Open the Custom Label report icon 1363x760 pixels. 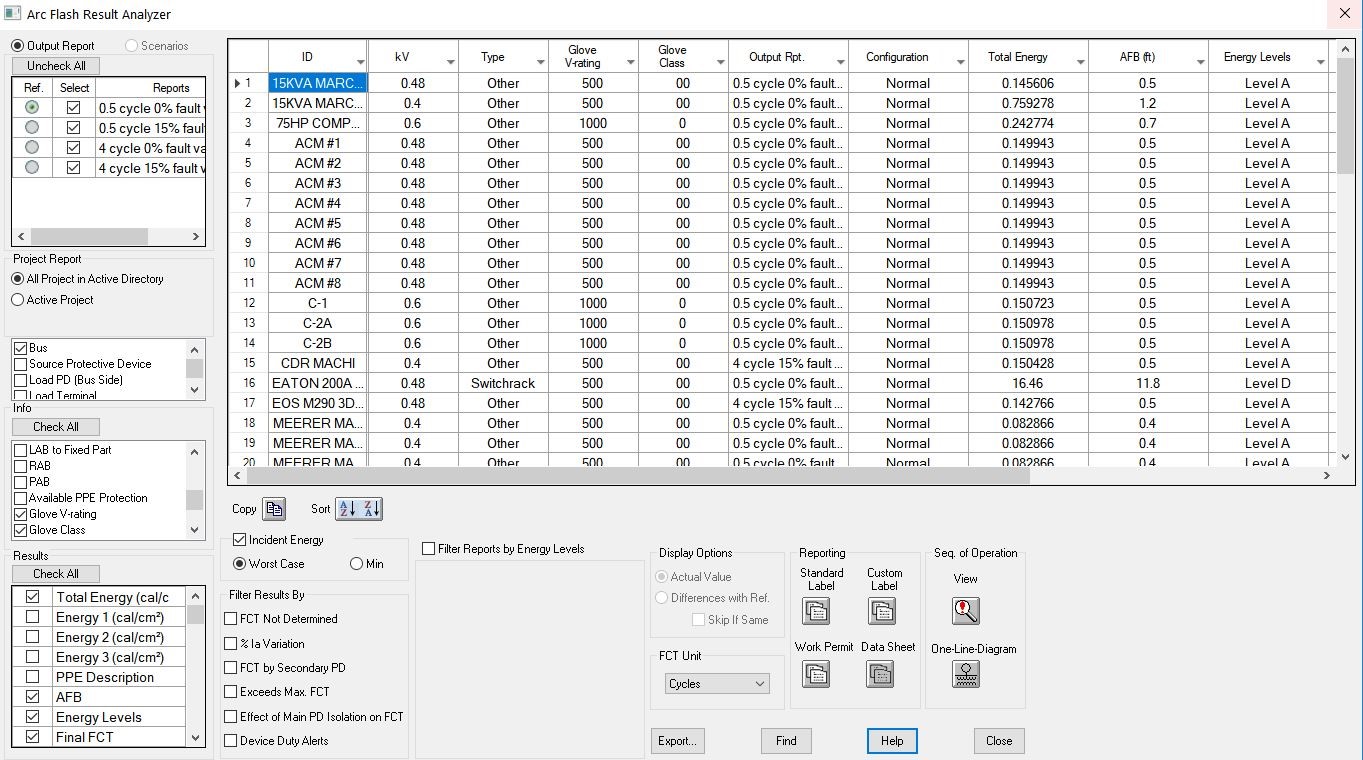(881, 611)
